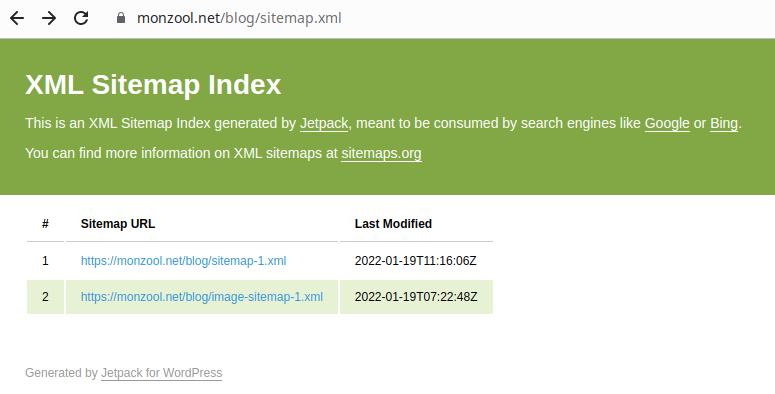775x394 pixels.
Task: Open the sitemap-1.xml URL
Action: pyautogui.click(x=183, y=261)
